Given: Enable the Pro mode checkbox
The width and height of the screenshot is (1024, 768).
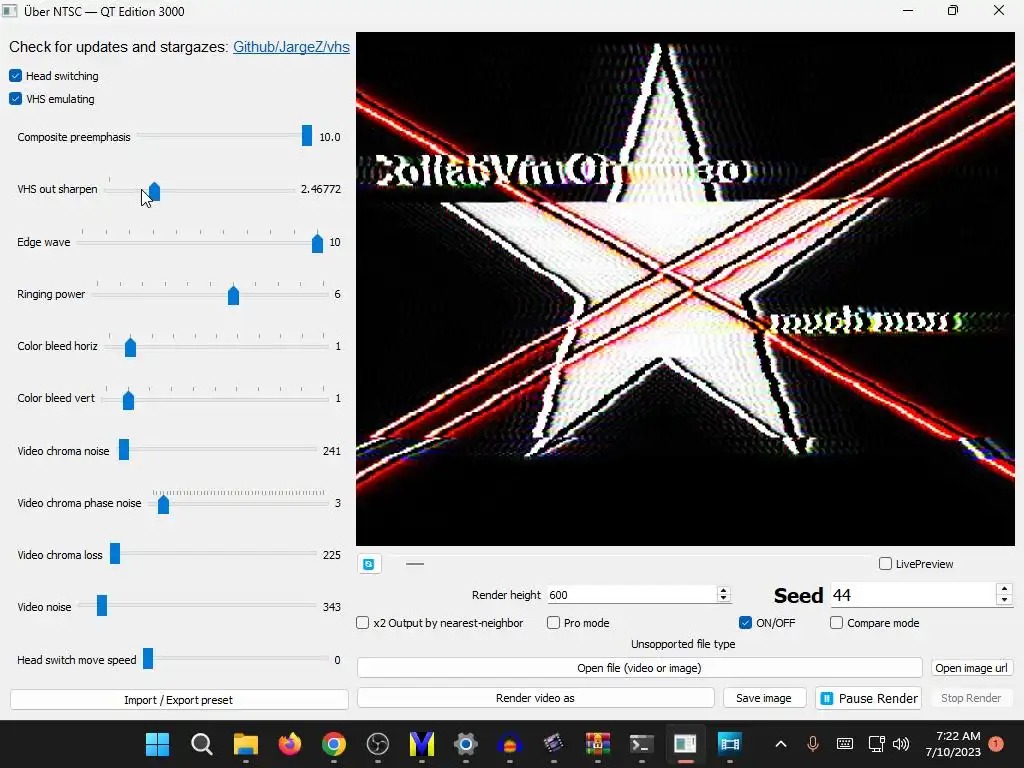Looking at the screenshot, I should (553, 623).
